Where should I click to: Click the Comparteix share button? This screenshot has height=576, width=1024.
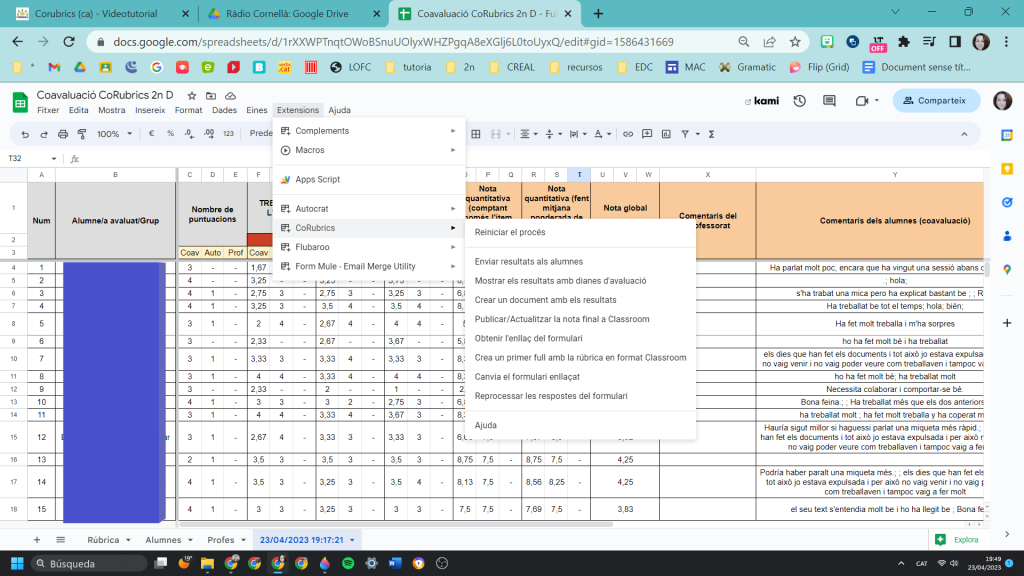(x=936, y=100)
